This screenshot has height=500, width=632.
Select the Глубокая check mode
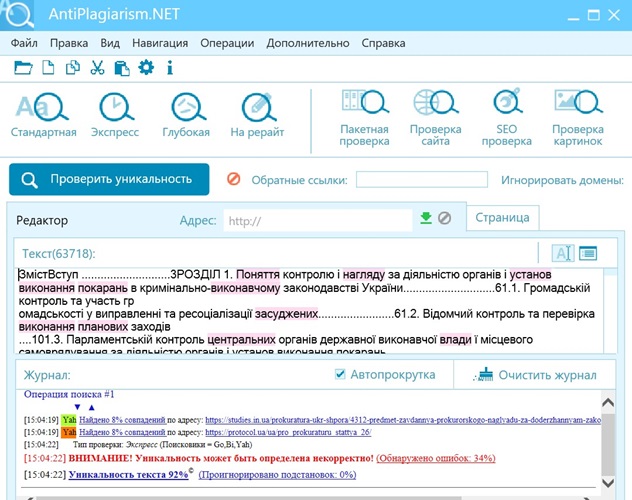pos(186,115)
